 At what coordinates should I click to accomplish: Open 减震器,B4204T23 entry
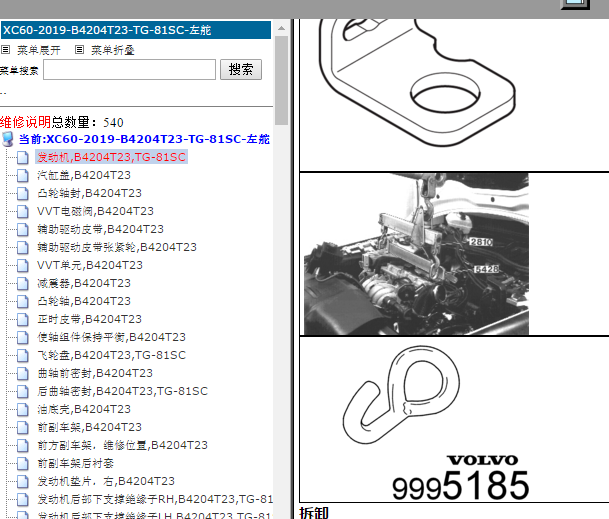pos(84,283)
